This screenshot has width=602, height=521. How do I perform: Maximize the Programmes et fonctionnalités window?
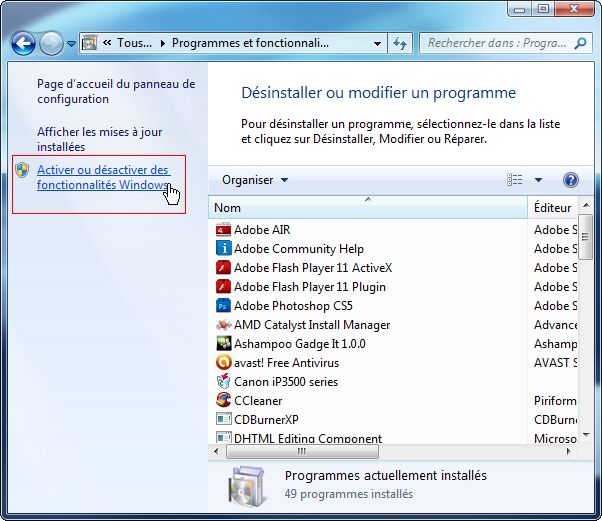click(x=543, y=9)
